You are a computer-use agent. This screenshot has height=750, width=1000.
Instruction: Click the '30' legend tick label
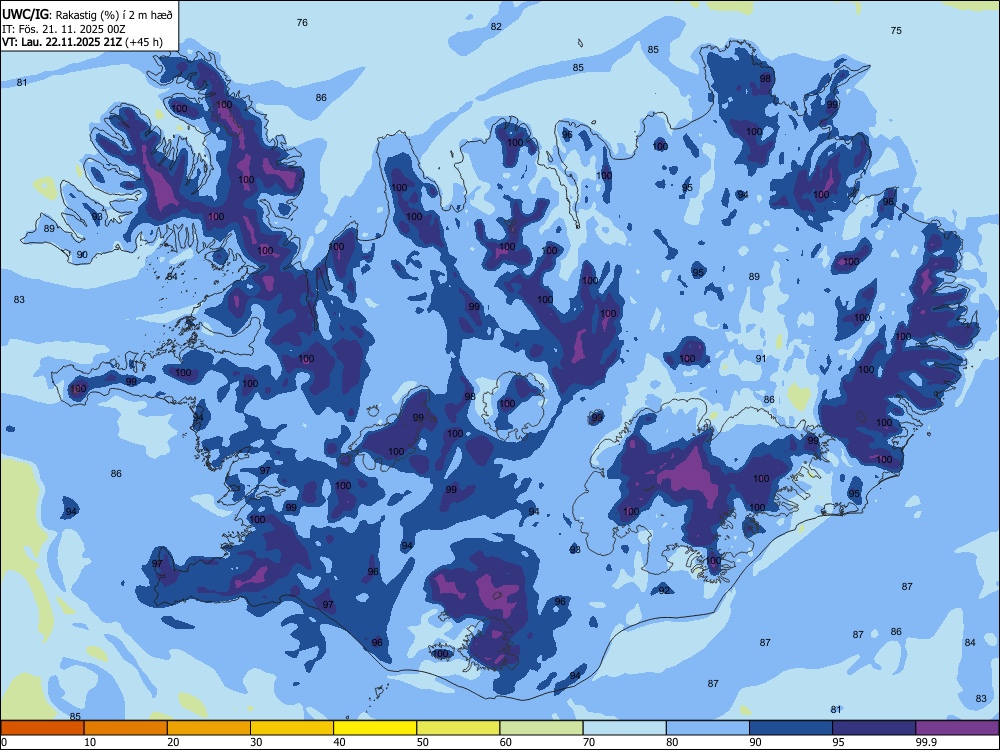point(256,742)
